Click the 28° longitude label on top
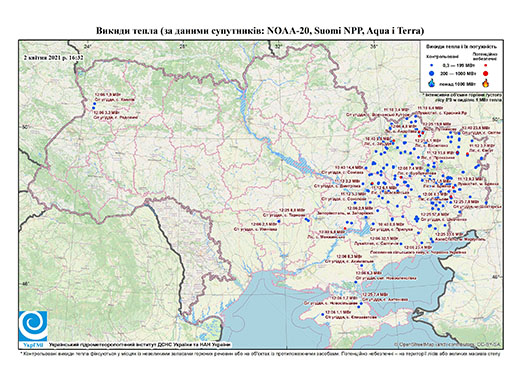 click(x=182, y=46)
